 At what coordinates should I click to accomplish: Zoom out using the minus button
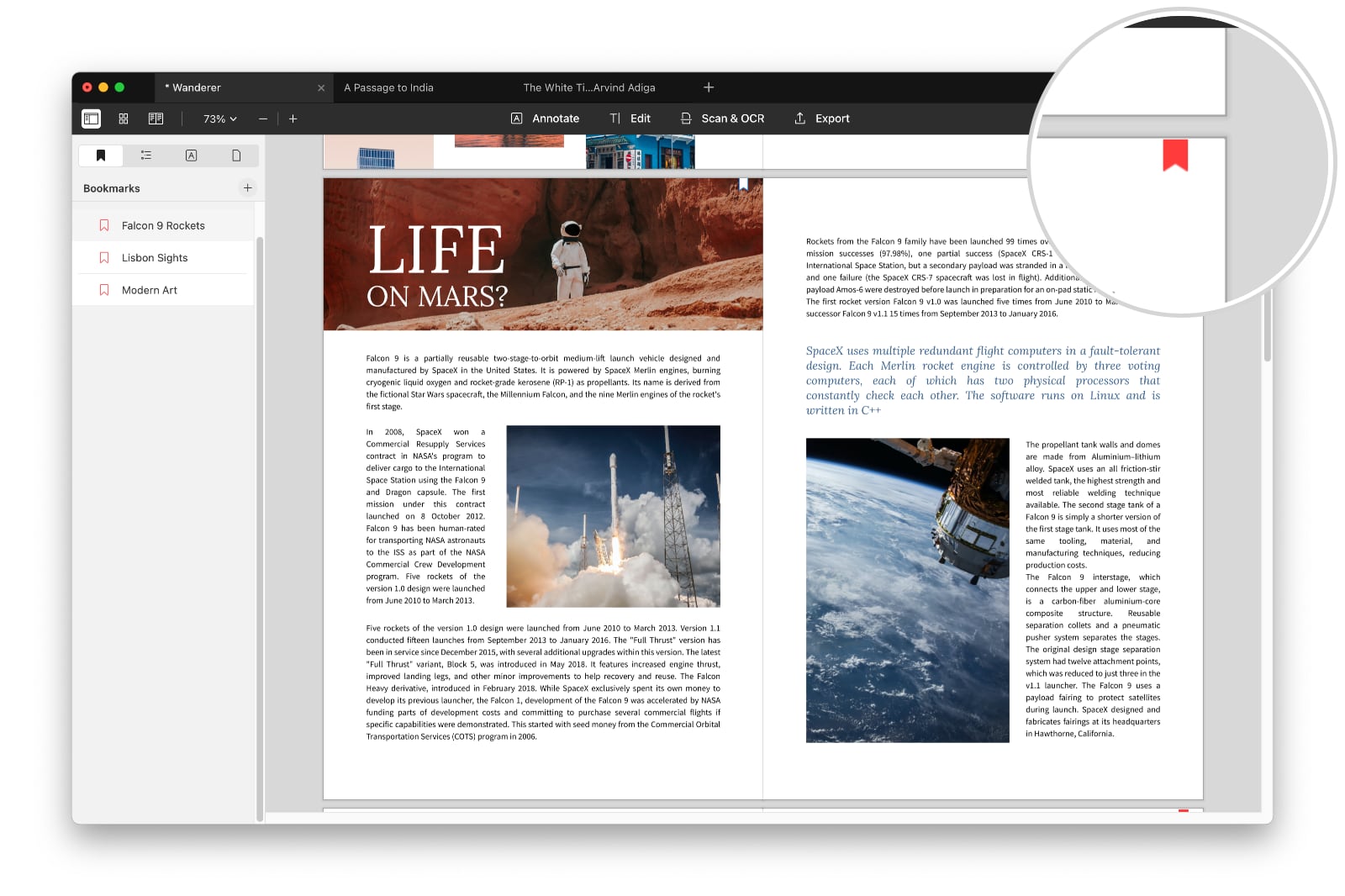[263, 119]
